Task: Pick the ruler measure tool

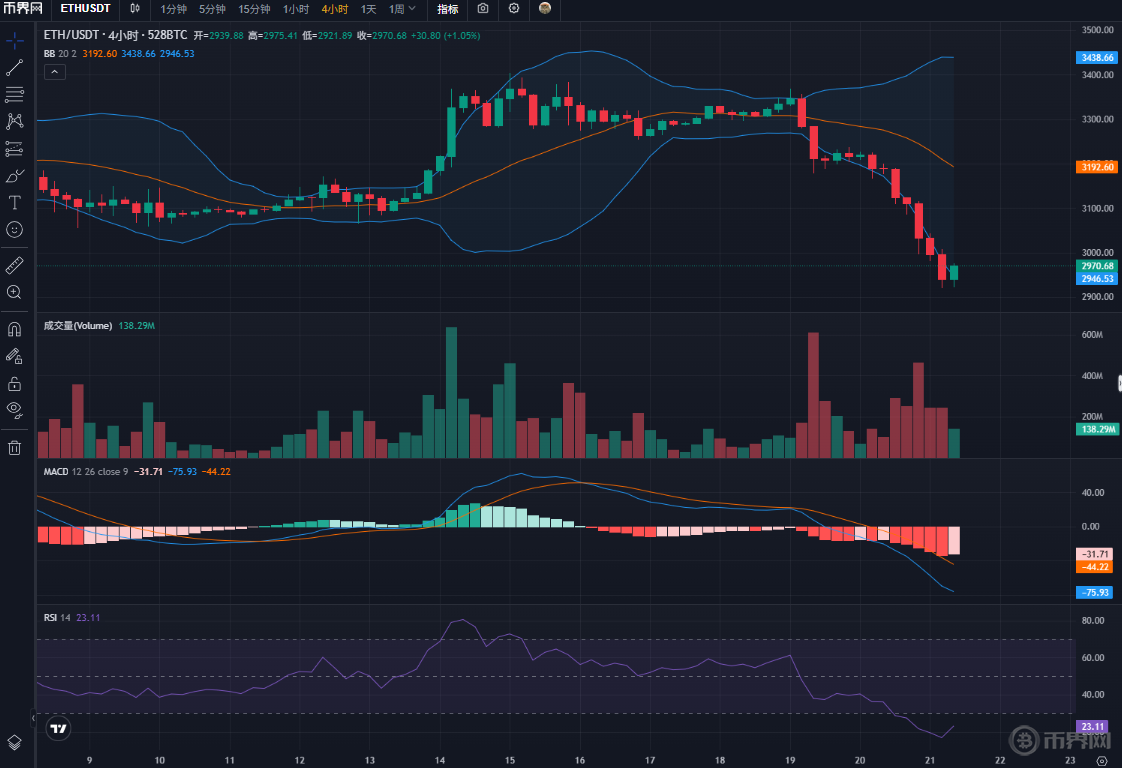Action: 14,265
